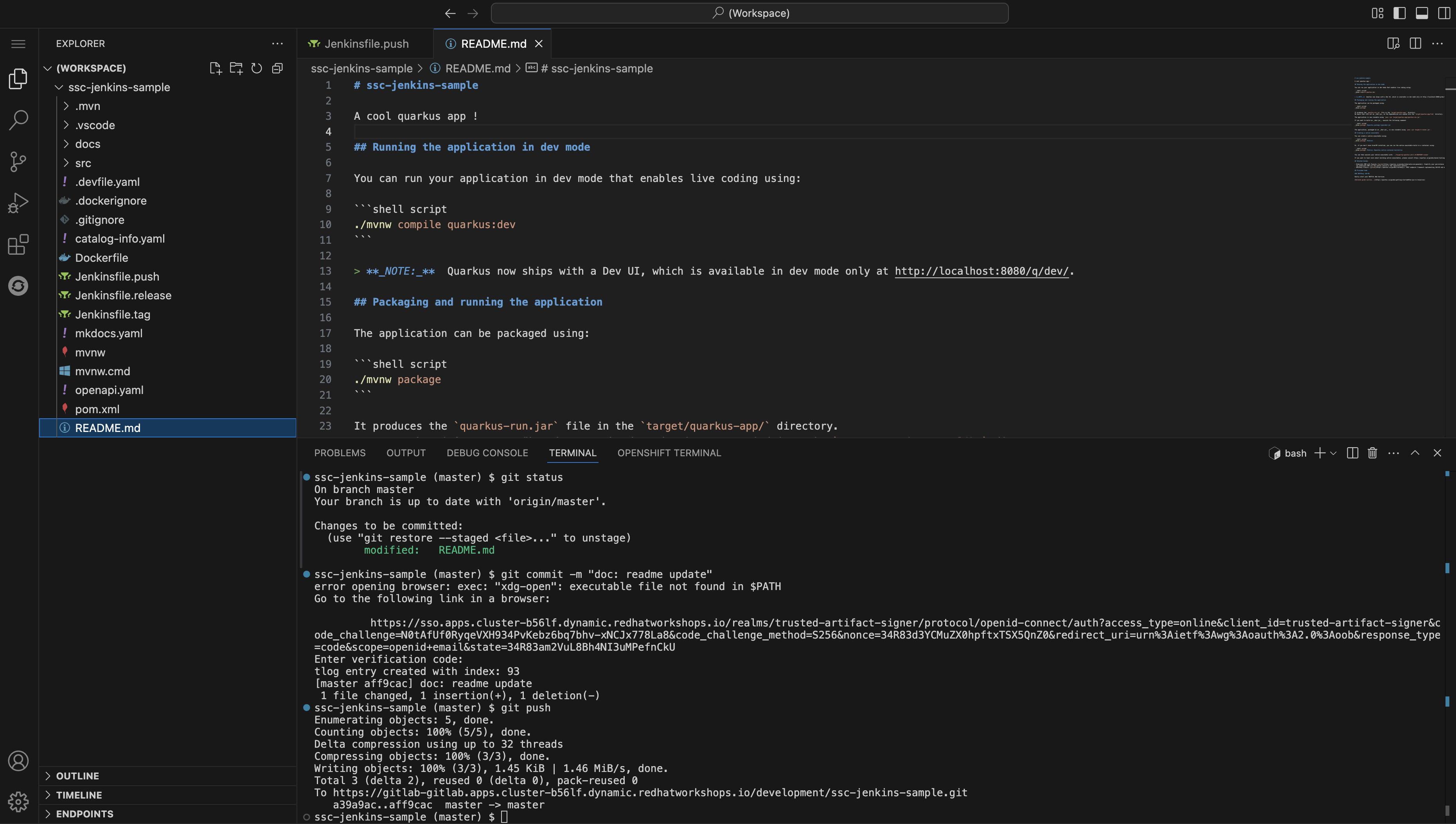Open the OPENSHIFT TERMINAL panel tab
1456x824 pixels.
click(x=669, y=452)
